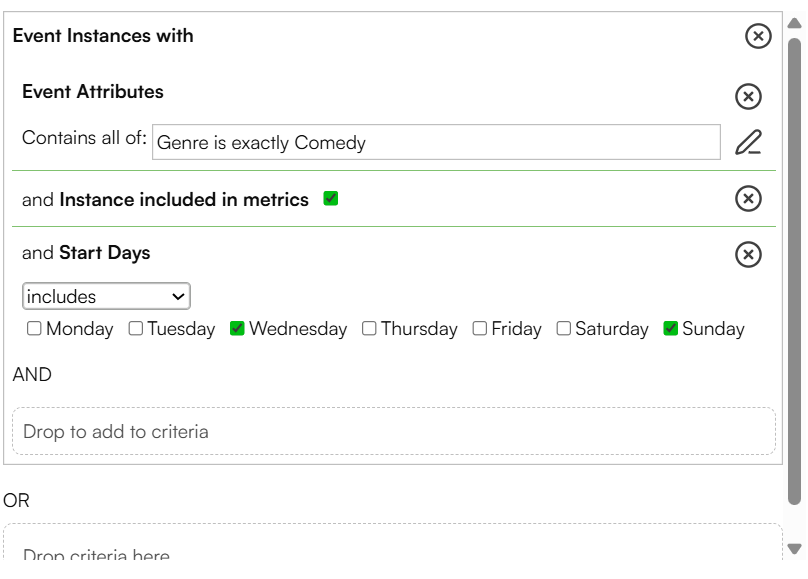Check the Tuesday checkbox
Image resolution: width=808 pixels, height=579 pixels.
click(x=136, y=328)
